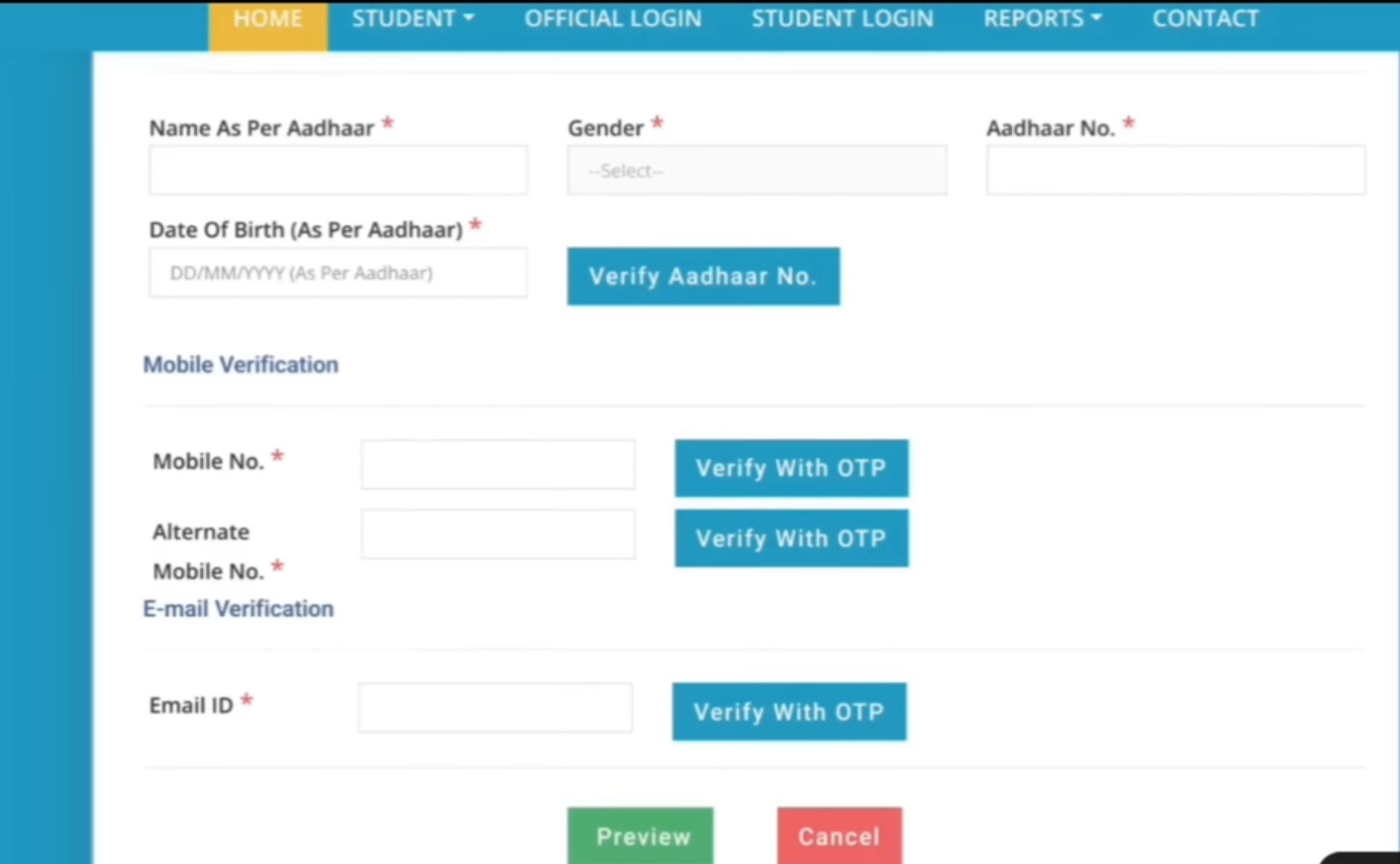Open the Gender select dropdown
The height and width of the screenshot is (864, 1400).
coord(757,170)
